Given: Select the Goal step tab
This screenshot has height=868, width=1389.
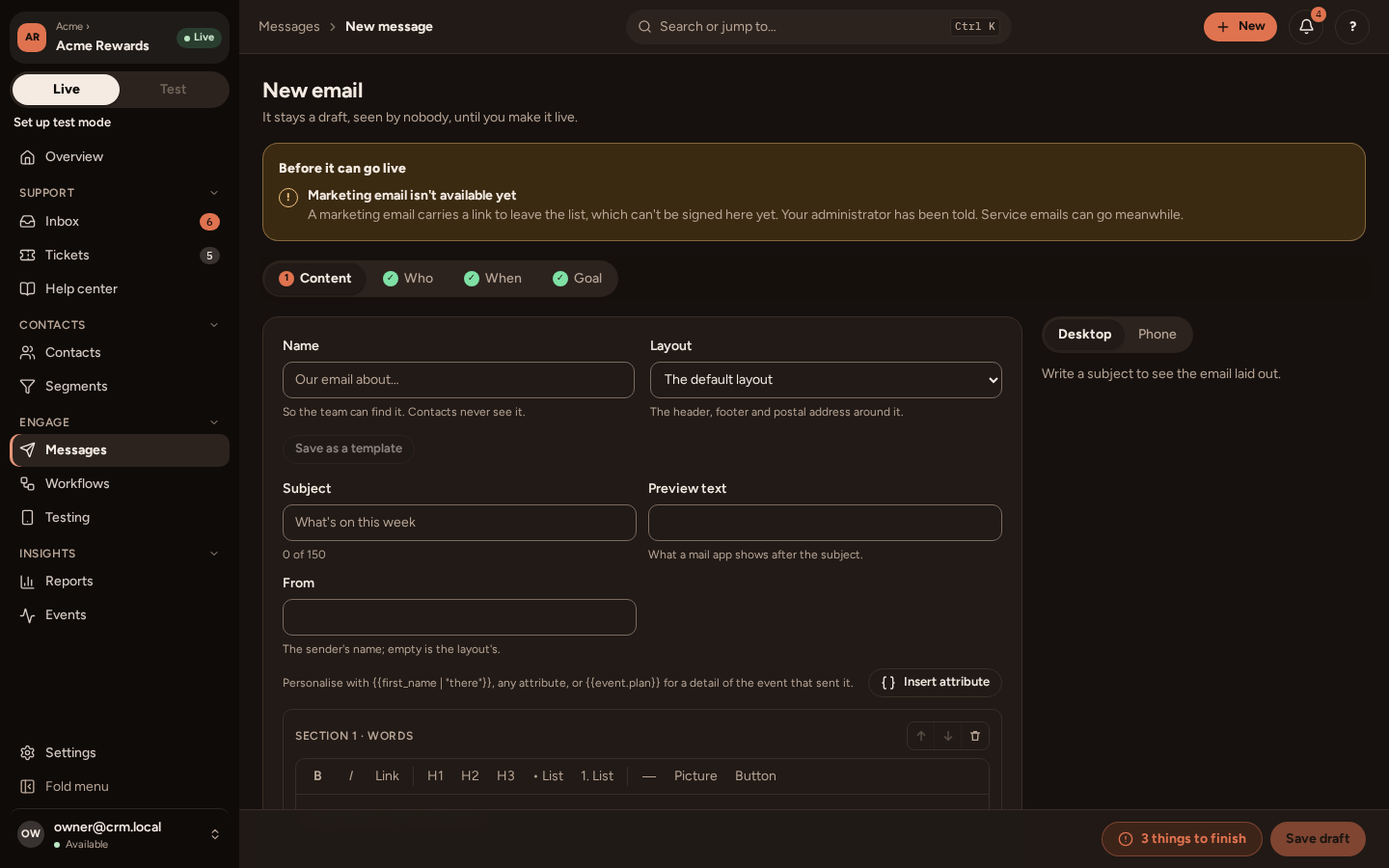Looking at the screenshot, I should coord(578,279).
